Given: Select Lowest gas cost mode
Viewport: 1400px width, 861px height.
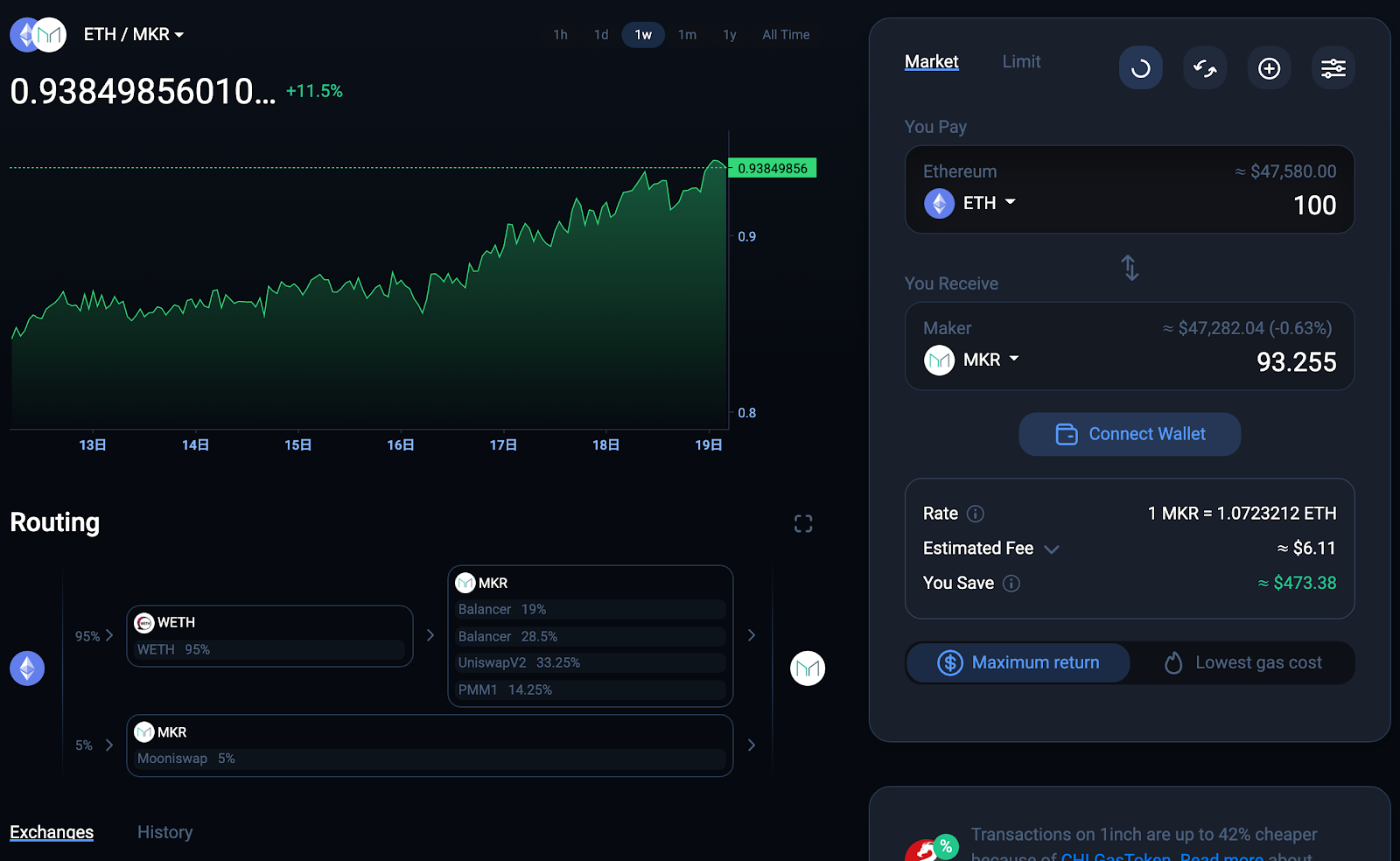Looking at the screenshot, I should pos(1242,663).
